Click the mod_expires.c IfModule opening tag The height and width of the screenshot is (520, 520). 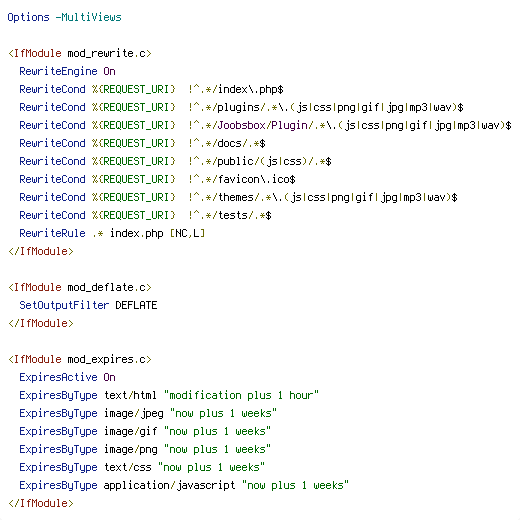(x=80, y=359)
